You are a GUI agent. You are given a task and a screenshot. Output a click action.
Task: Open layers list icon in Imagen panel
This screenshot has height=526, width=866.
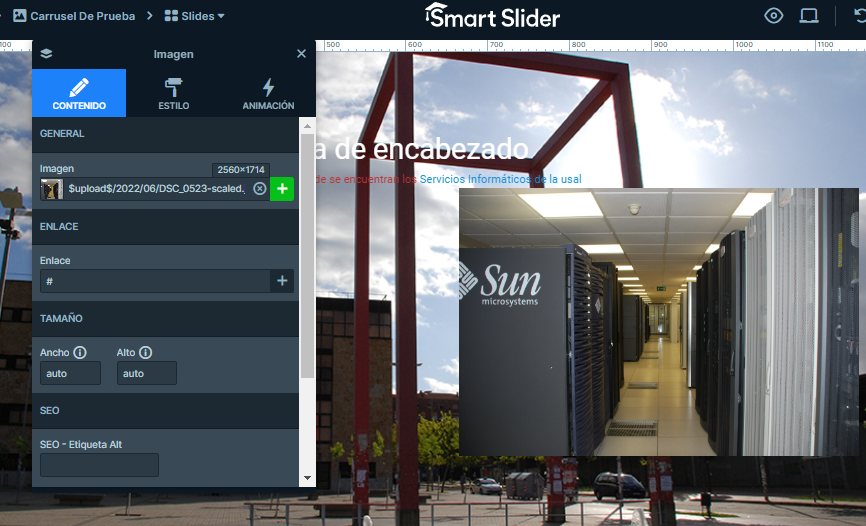coord(46,54)
